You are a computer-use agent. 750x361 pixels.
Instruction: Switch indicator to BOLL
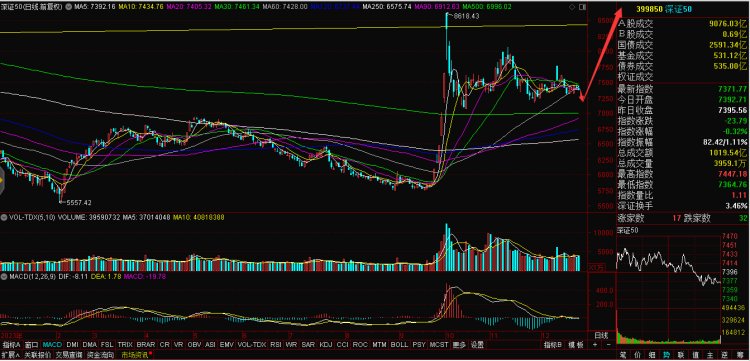(x=399, y=345)
